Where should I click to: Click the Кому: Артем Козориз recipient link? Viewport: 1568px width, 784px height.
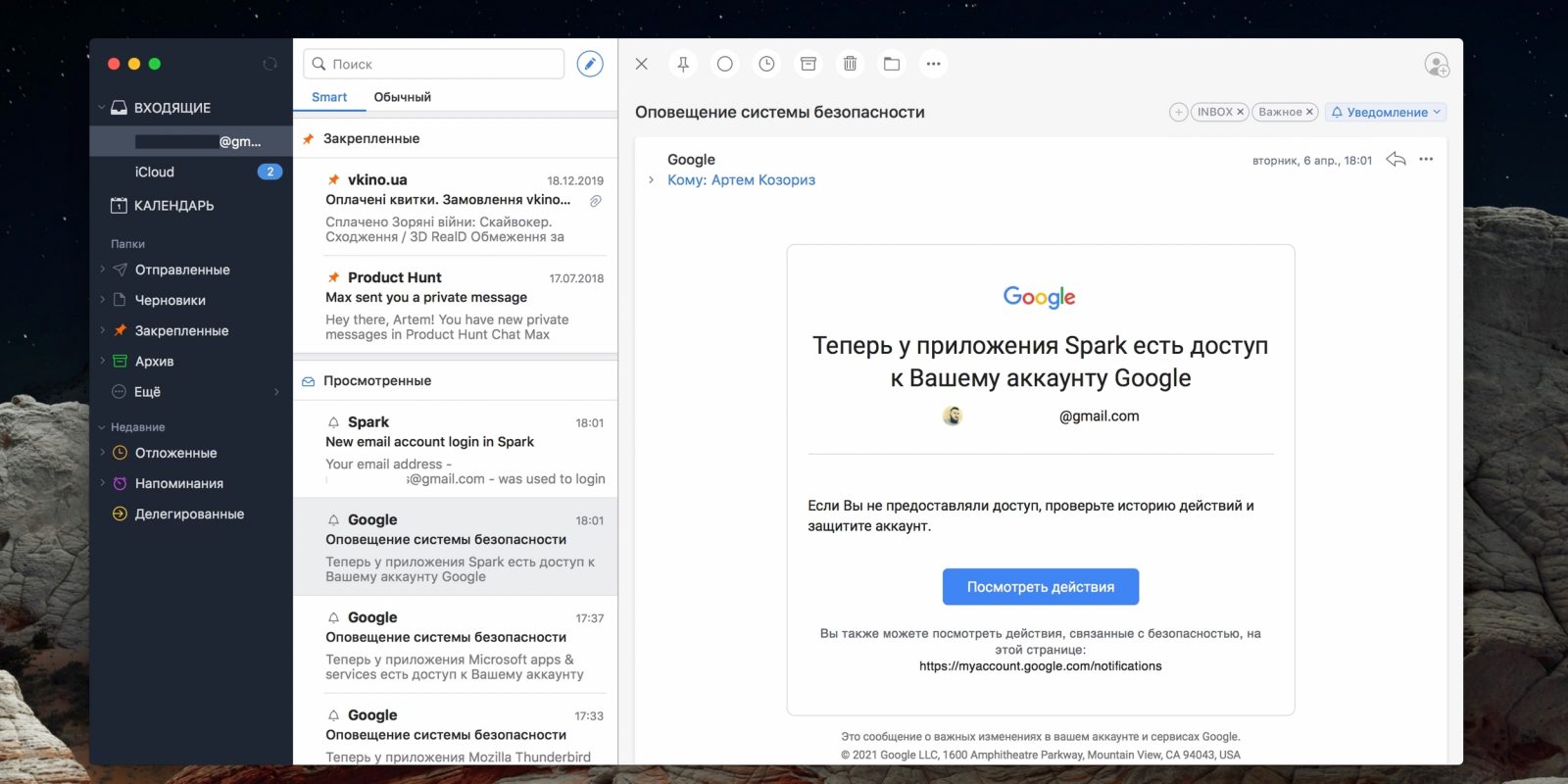tap(741, 180)
